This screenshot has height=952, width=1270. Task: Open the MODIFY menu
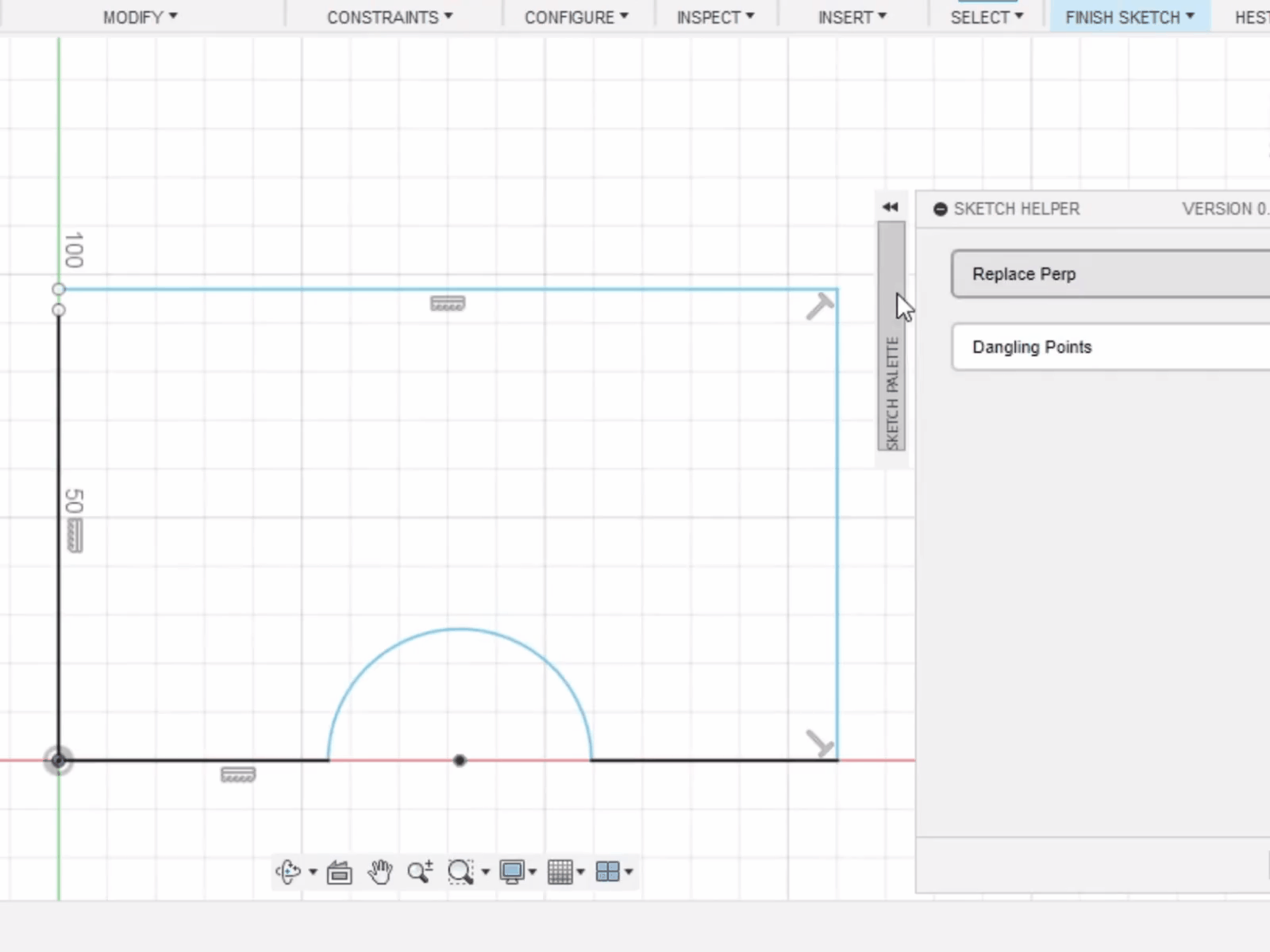(140, 17)
